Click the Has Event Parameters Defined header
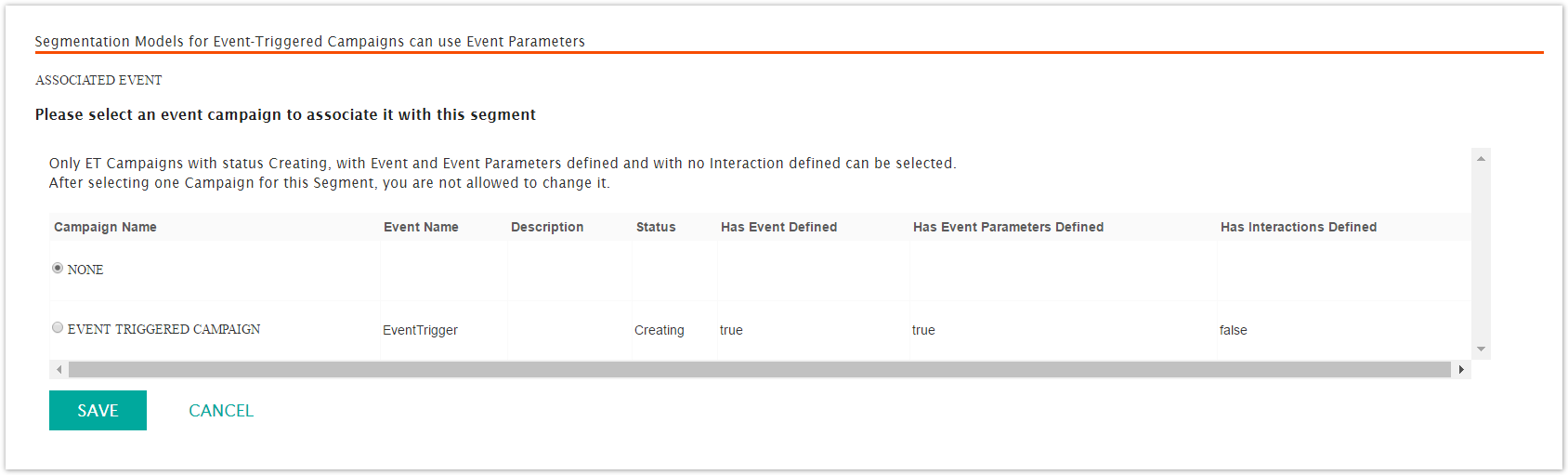 click(1008, 227)
